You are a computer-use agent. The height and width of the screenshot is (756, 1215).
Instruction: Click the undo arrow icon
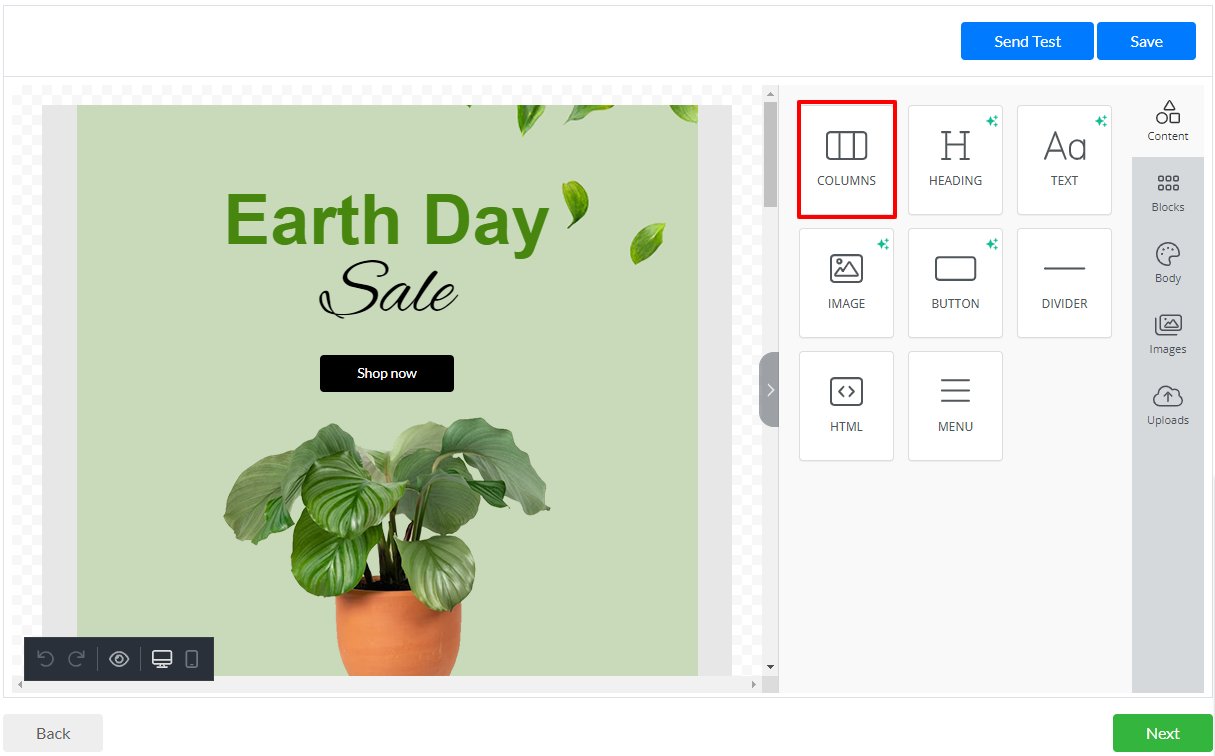pyautogui.click(x=45, y=659)
